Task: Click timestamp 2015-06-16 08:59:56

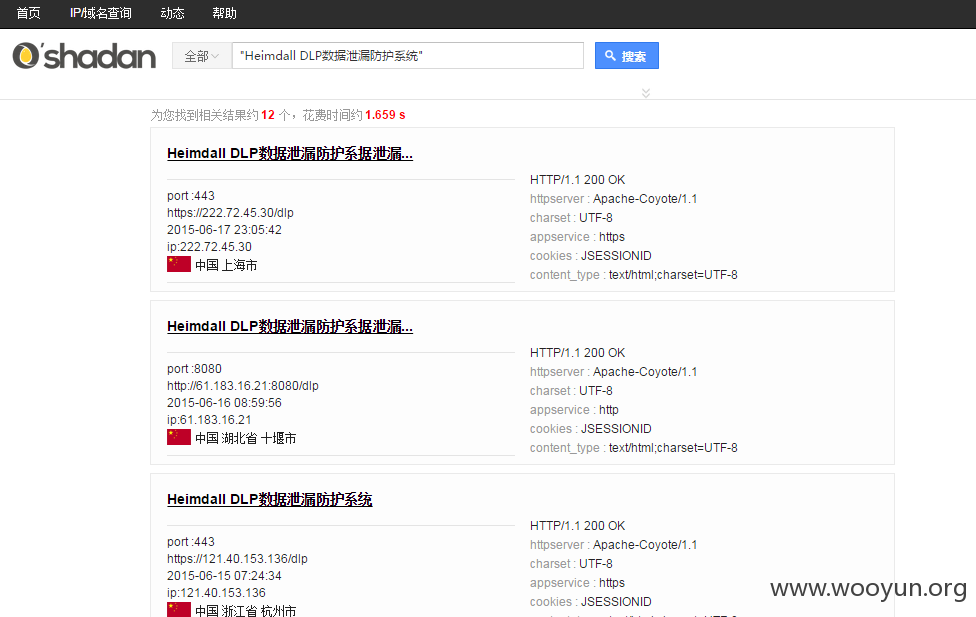Action: coord(224,403)
